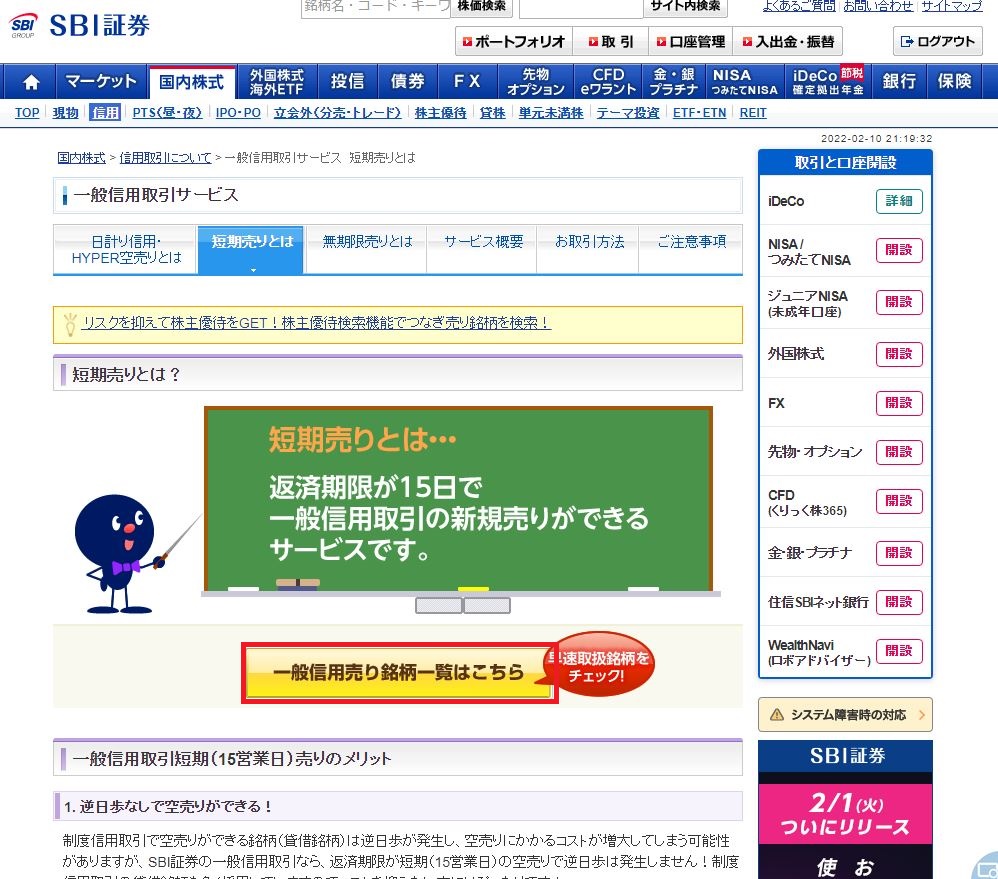Click 一般信用売り銘柄一覧はこちら button
Viewport: 998px width, 879px height.
pyautogui.click(x=400, y=673)
